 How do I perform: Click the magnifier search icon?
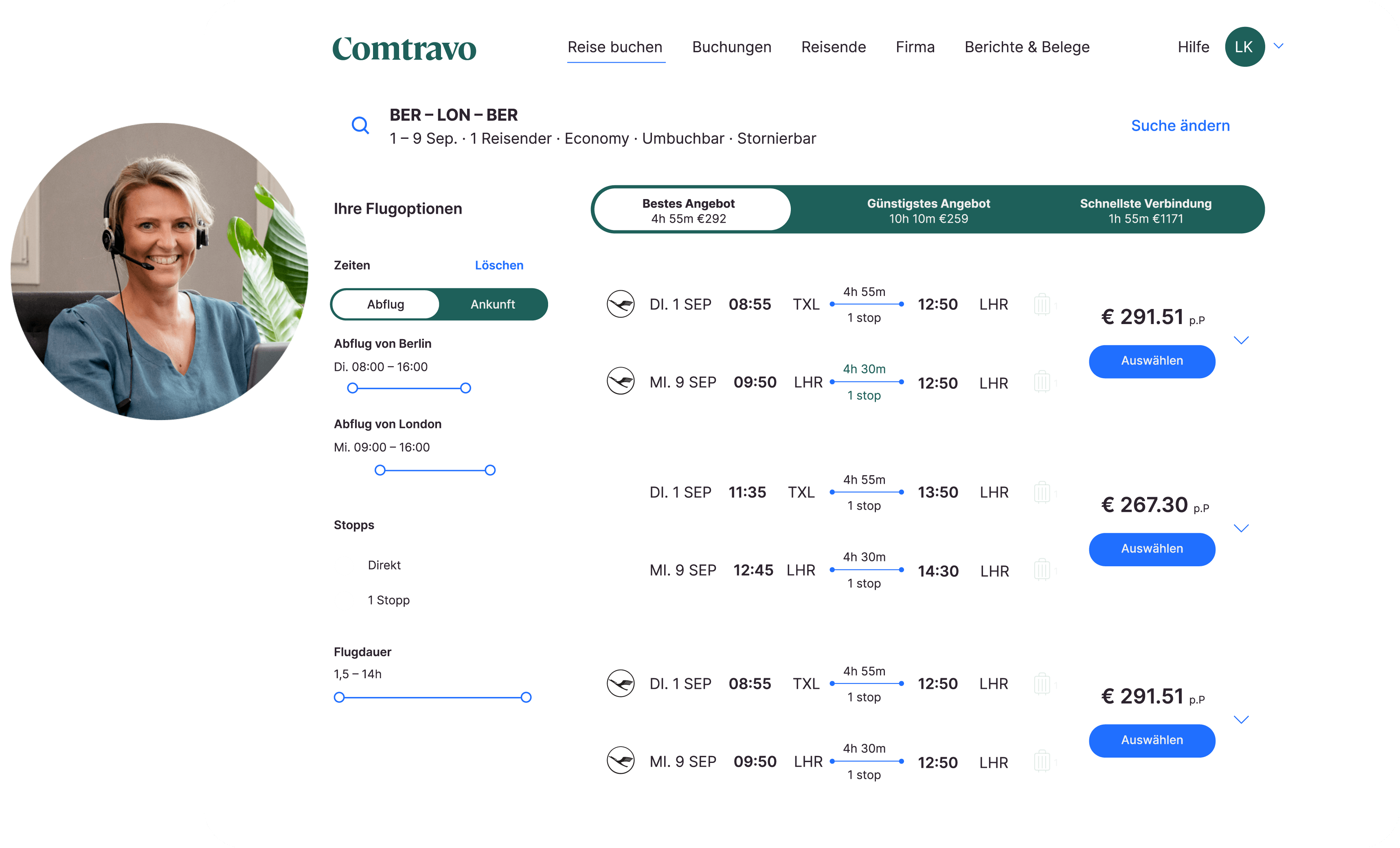(360, 125)
